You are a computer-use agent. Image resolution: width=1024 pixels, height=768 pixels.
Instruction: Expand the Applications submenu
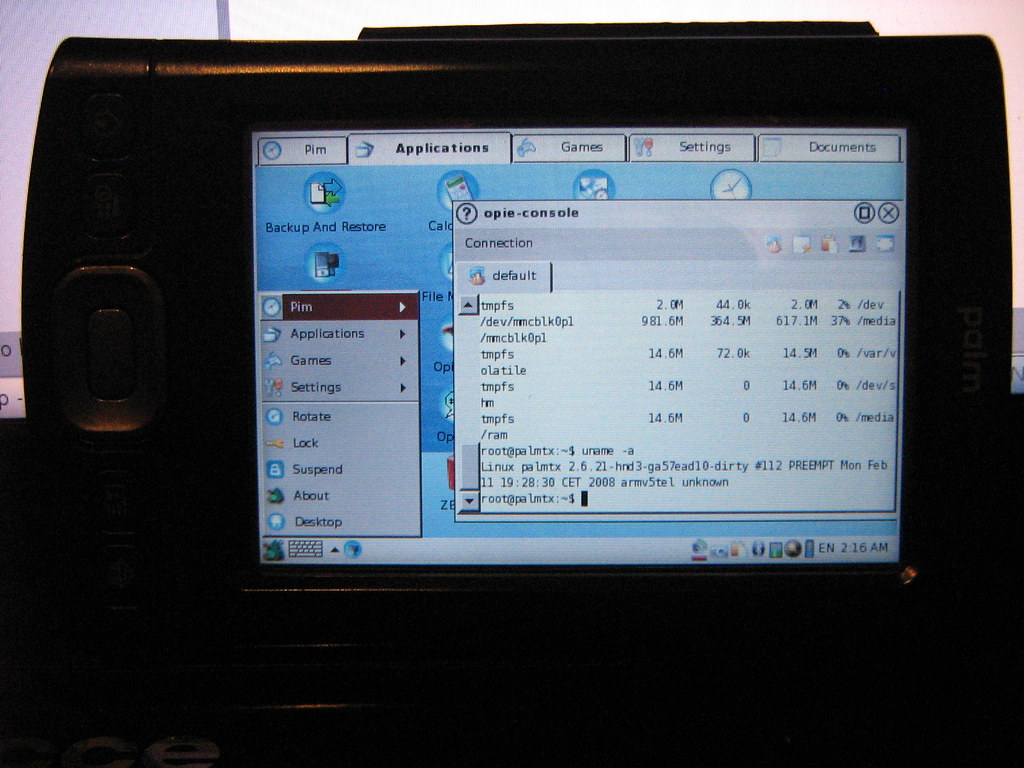(320, 333)
